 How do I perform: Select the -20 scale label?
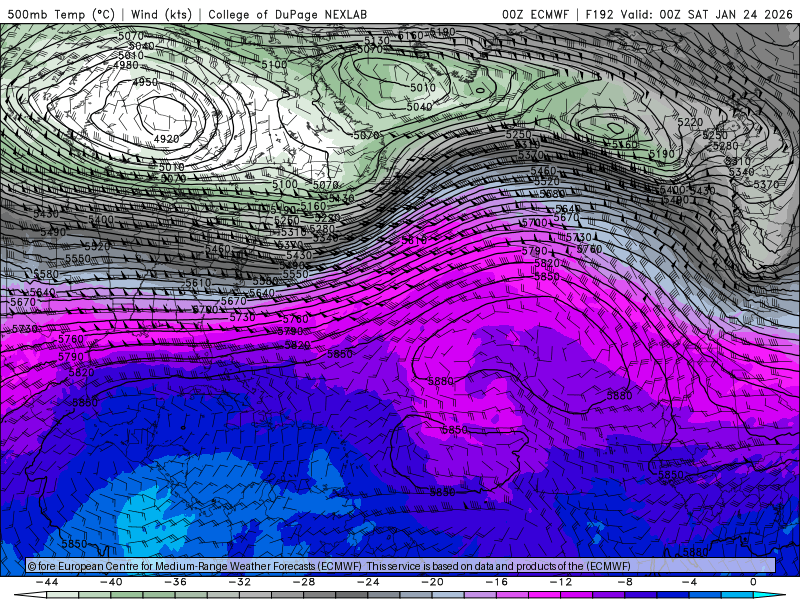433,582
